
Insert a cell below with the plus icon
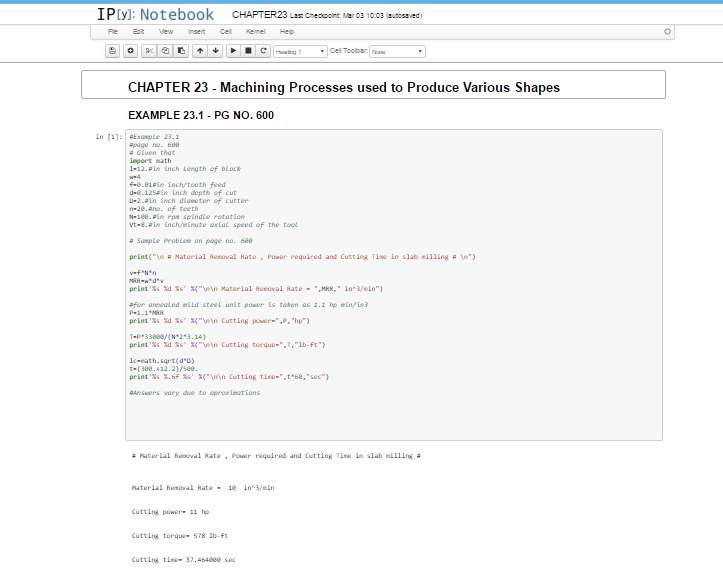[x=131, y=50]
